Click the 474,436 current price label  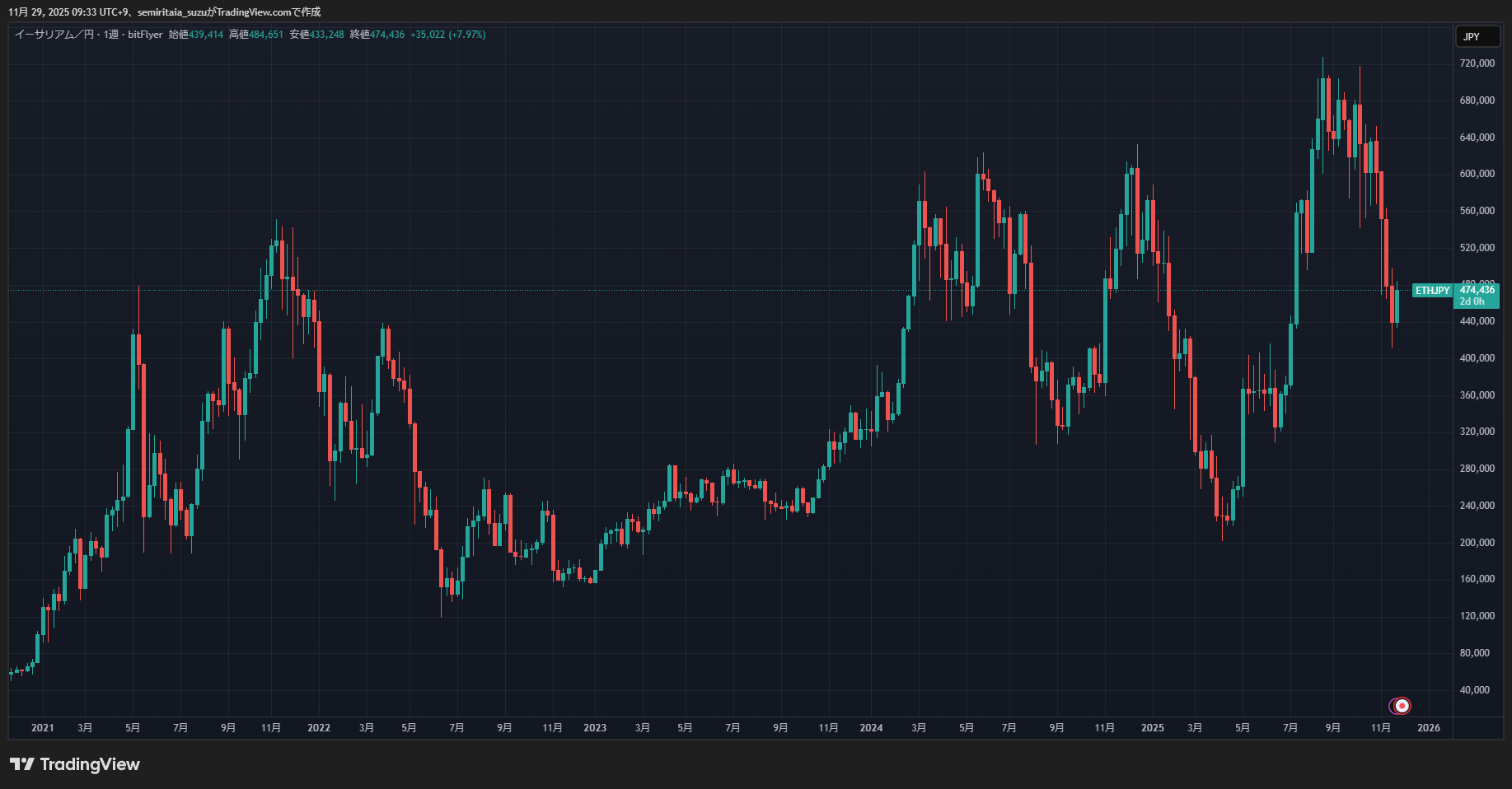coord(1477,290)
